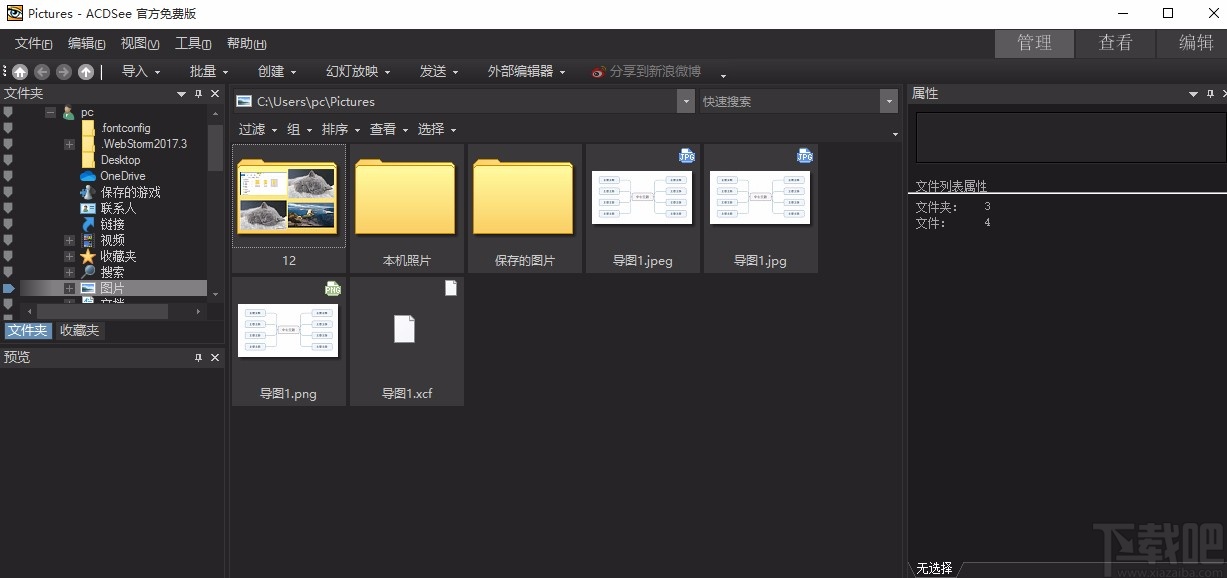Click the ACDSee icon in title bar
Image resolution: width=1227 pixels, height=578 pixels.
[14, 13]
